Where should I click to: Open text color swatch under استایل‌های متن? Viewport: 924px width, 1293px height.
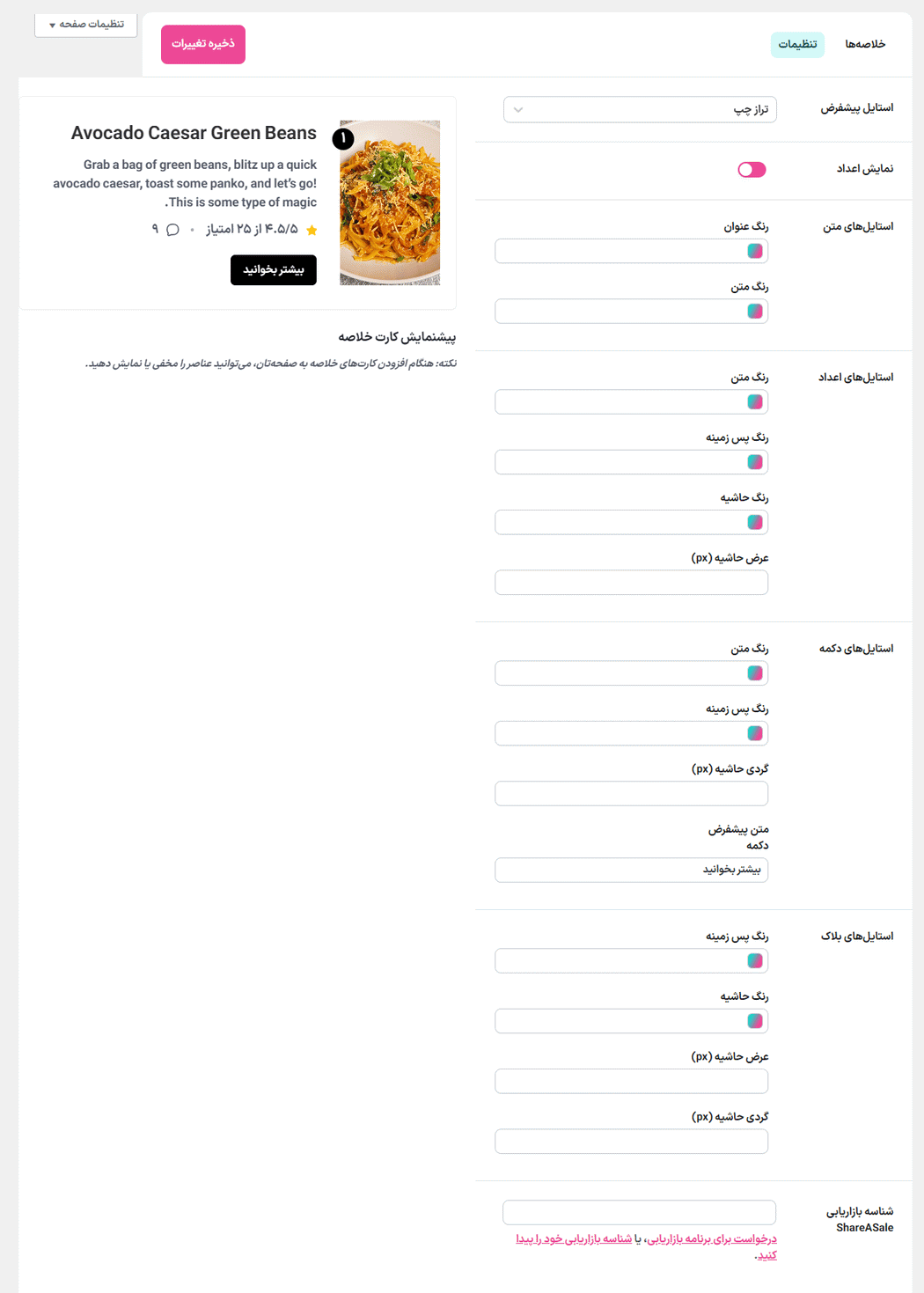pos(755,311)
